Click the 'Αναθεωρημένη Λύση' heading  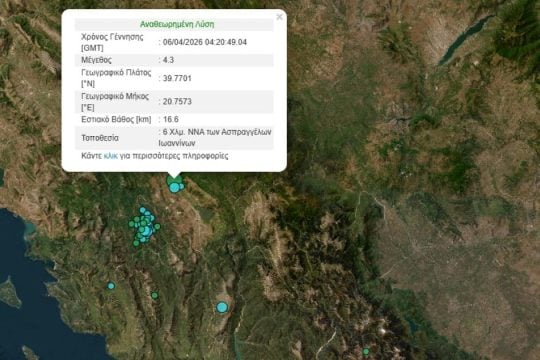[177, 24]
